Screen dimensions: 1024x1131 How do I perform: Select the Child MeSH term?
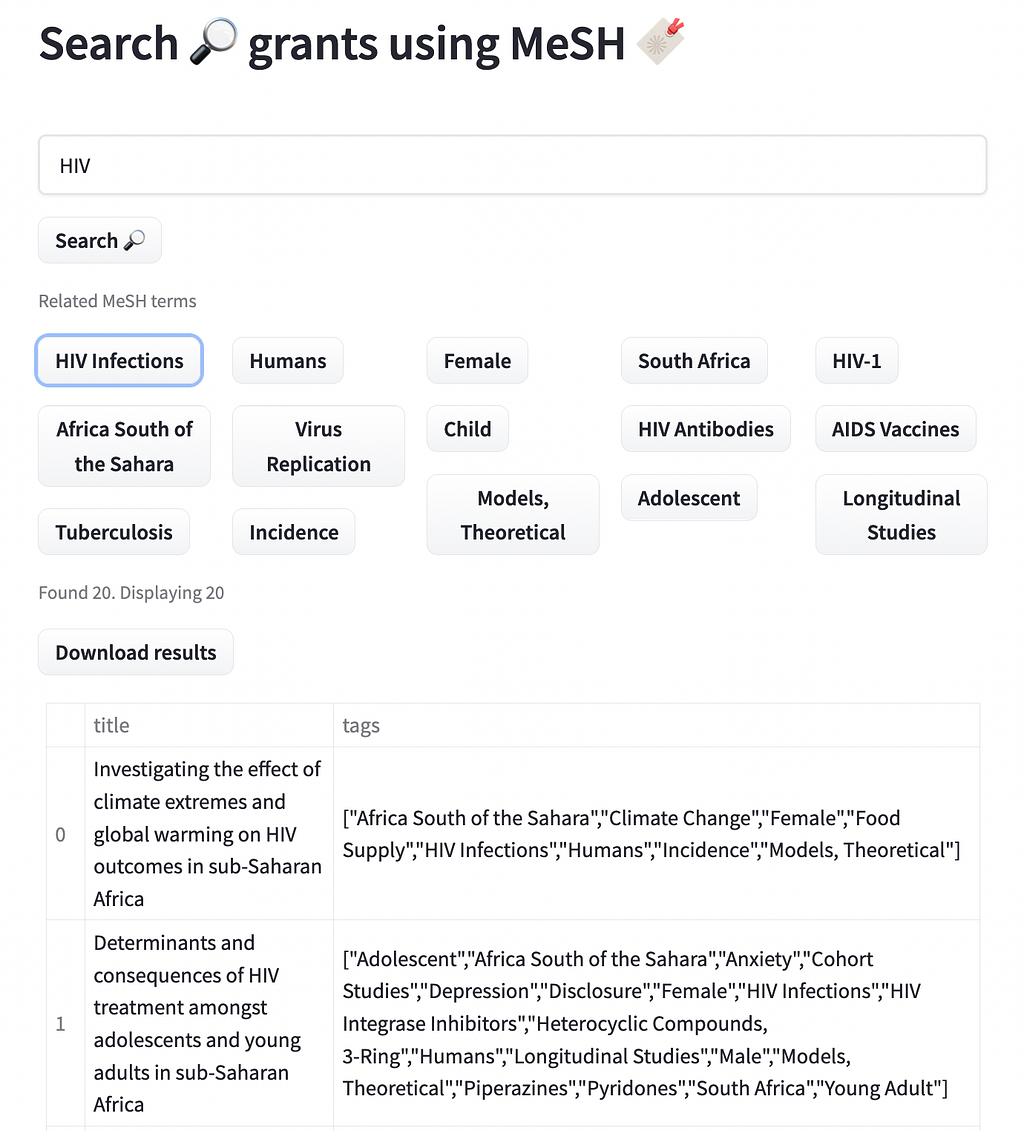[x=467, y=429]
